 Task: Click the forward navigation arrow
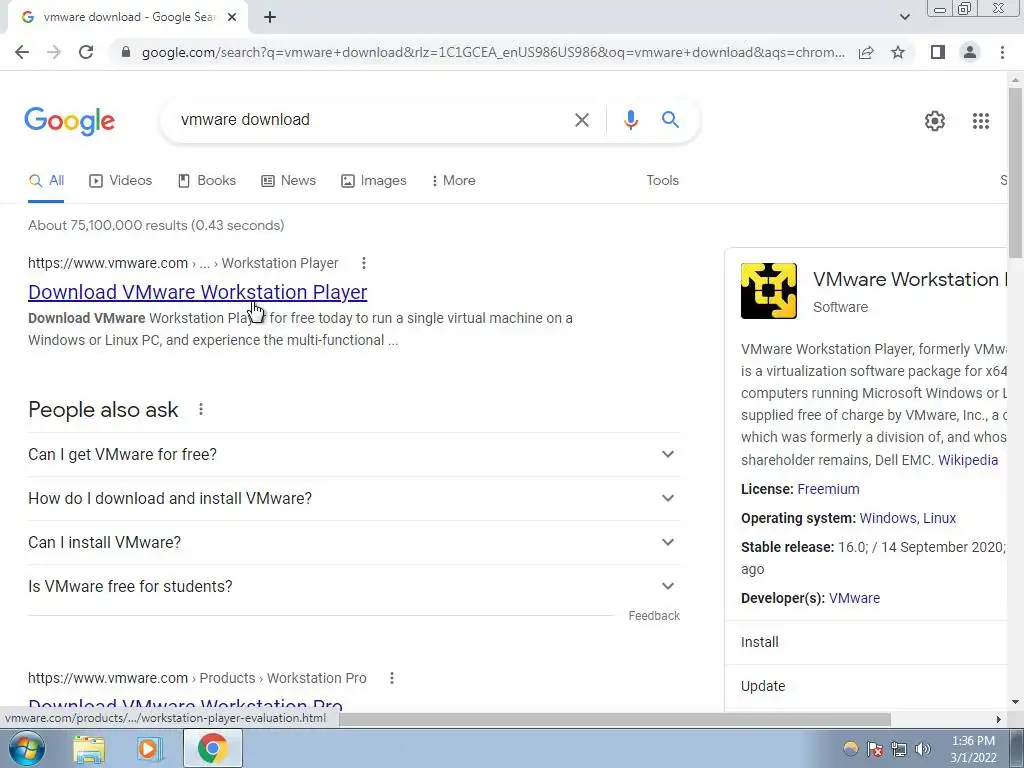pos(54,52)
